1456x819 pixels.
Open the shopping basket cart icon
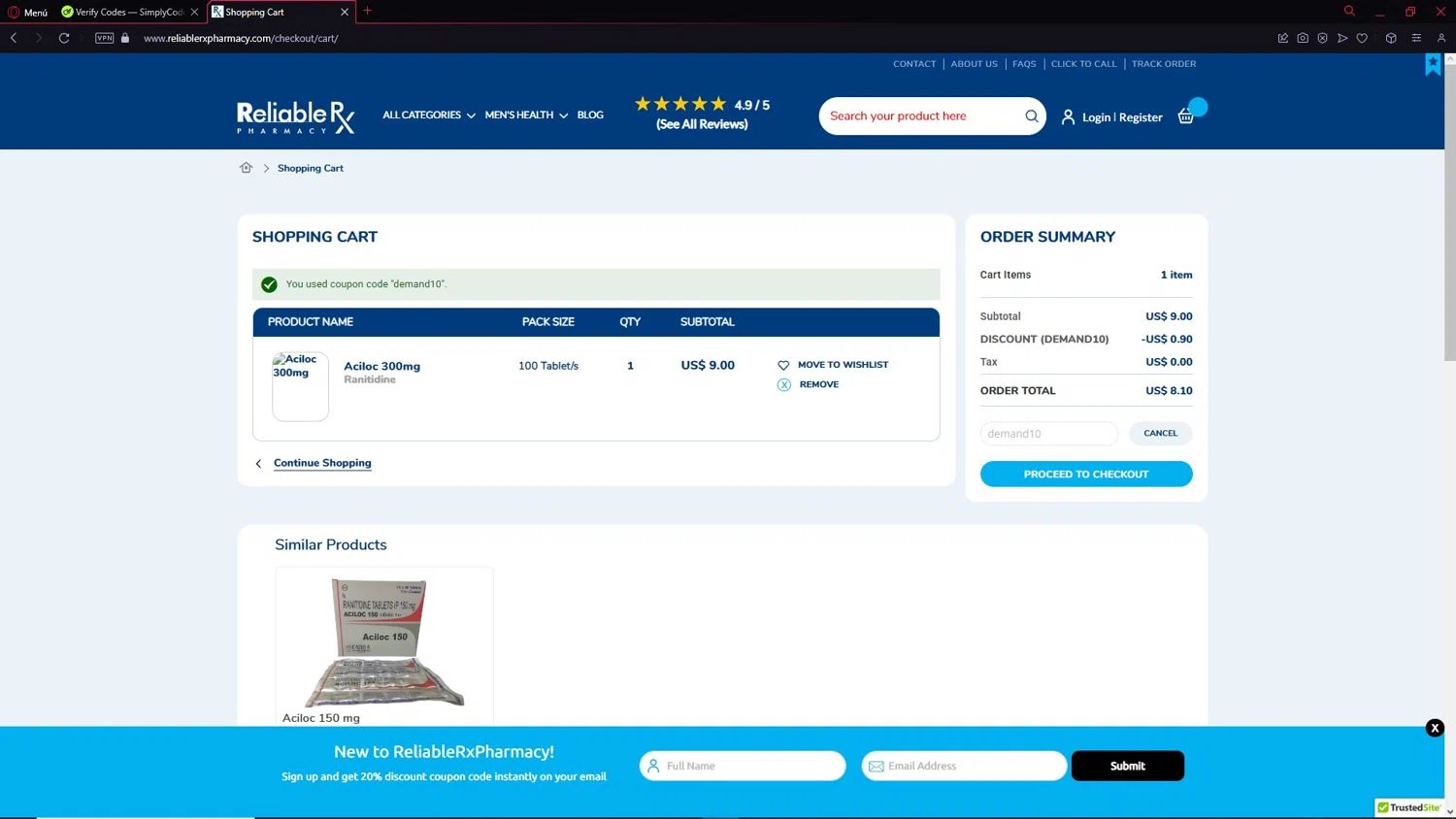click(x=1186, y=116)
